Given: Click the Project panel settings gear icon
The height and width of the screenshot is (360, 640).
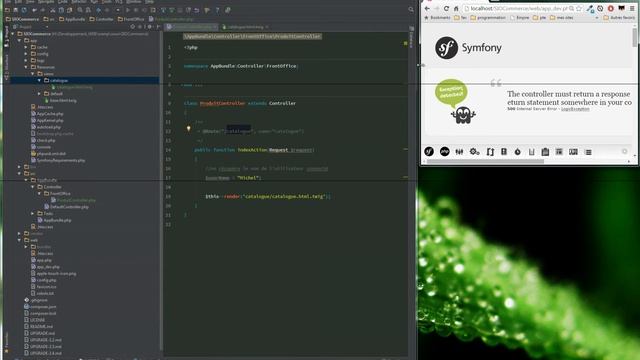Looking at the screenshot, I should tap(149, 27).
